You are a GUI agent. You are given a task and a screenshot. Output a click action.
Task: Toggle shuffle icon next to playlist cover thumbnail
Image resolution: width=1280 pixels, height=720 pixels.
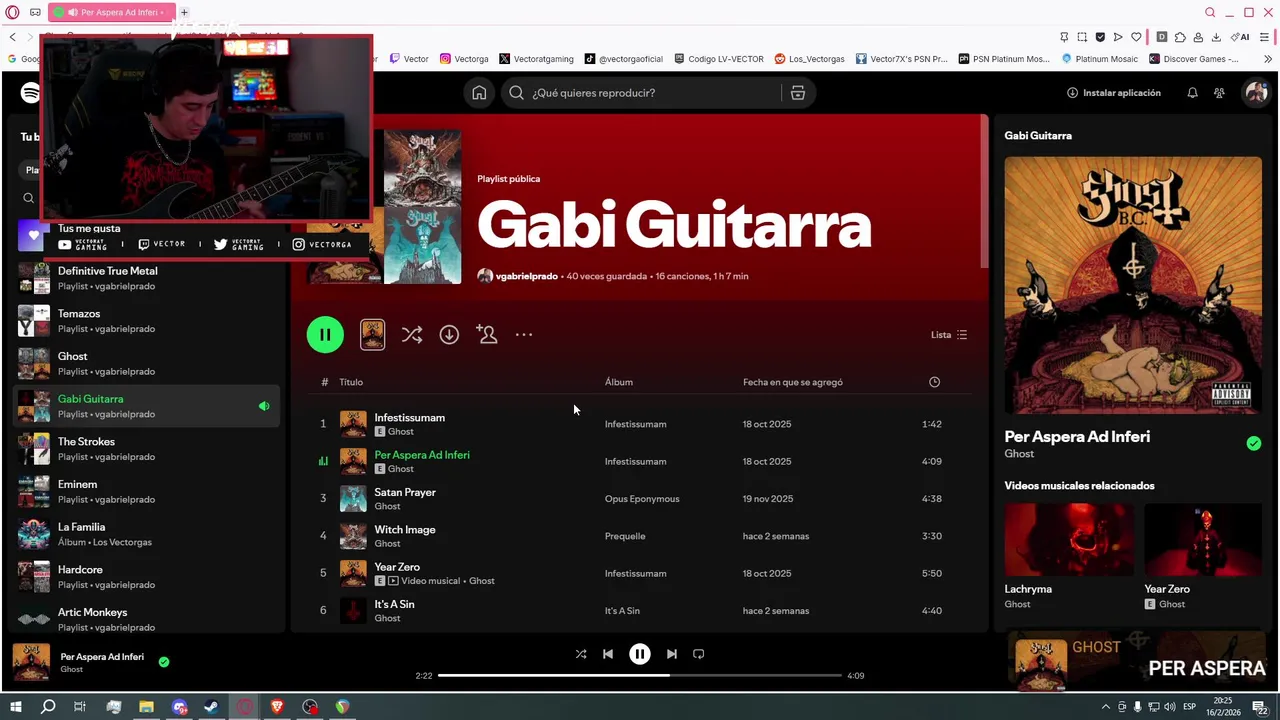(x=412, y=335)
